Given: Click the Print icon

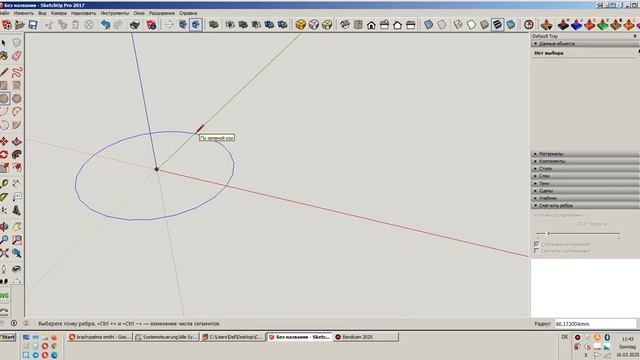Looking at the screenshot, I should (x=135, y=25).
